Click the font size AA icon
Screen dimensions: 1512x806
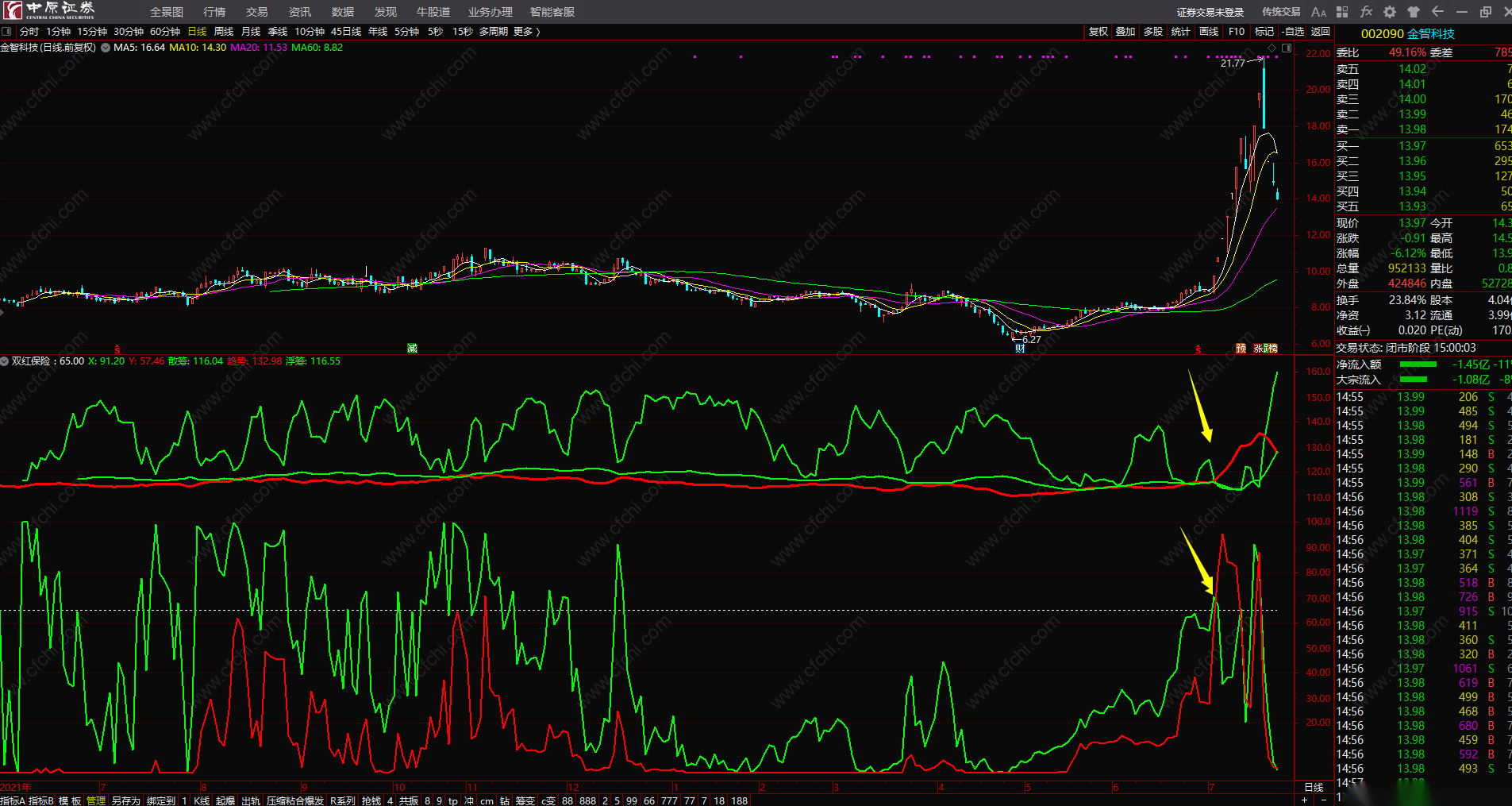click(1318, 12)
